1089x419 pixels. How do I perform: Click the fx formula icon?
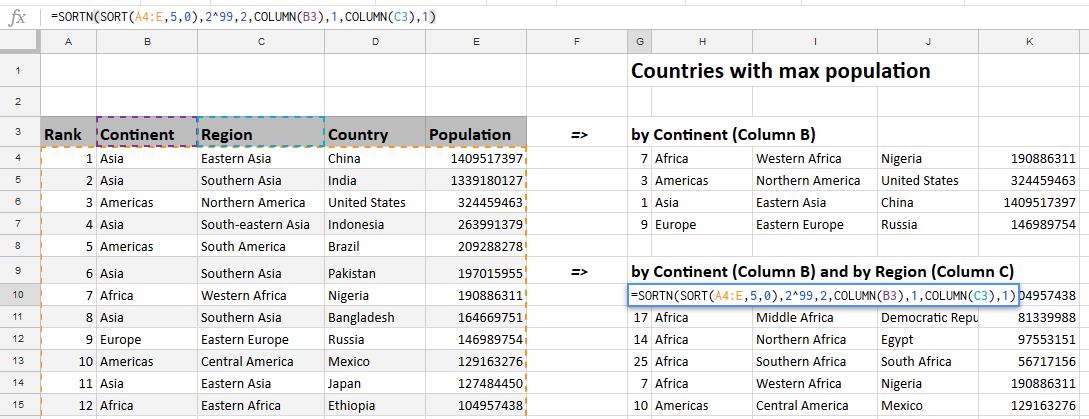coord(17,17)
